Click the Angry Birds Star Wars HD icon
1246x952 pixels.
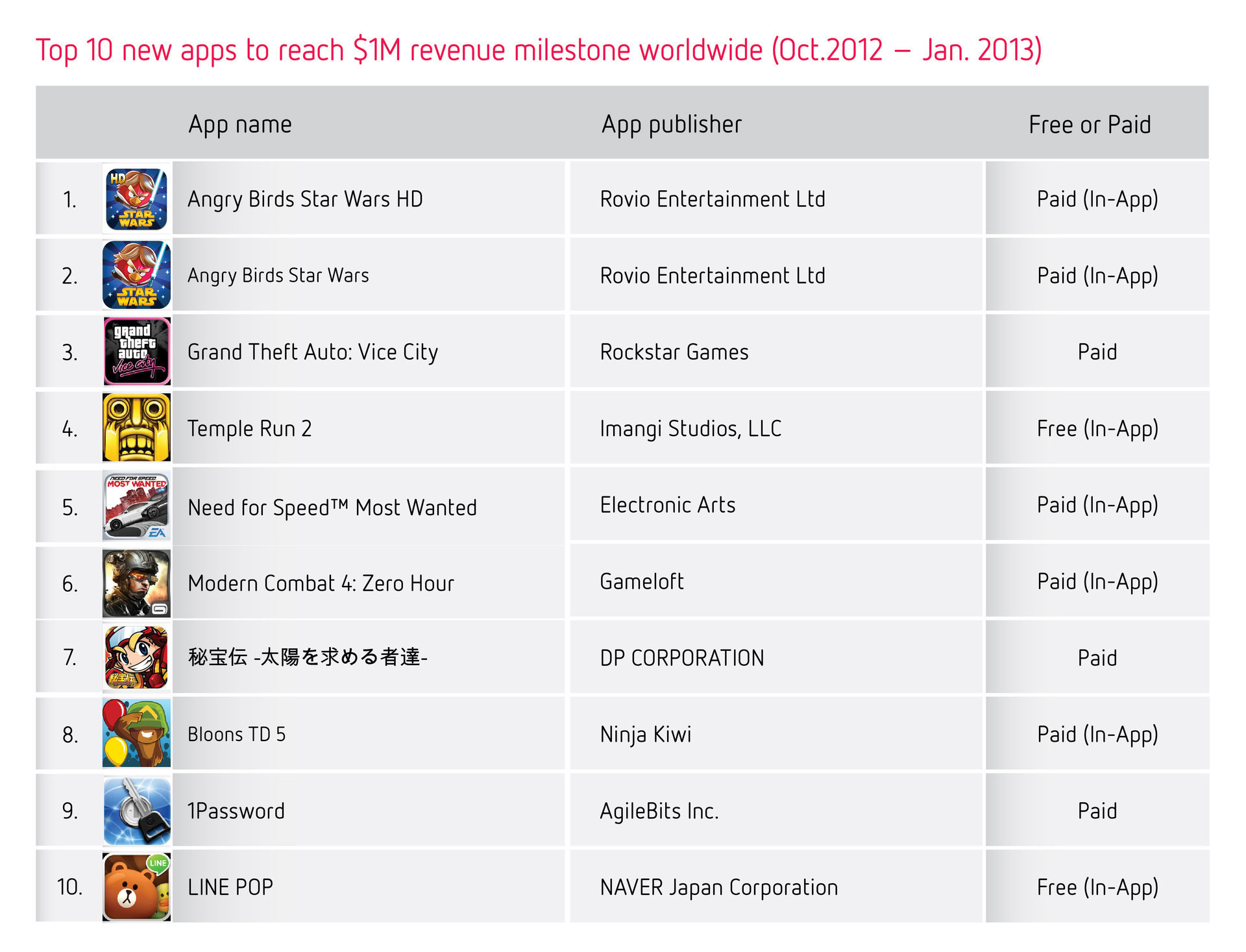pos(136,199)
